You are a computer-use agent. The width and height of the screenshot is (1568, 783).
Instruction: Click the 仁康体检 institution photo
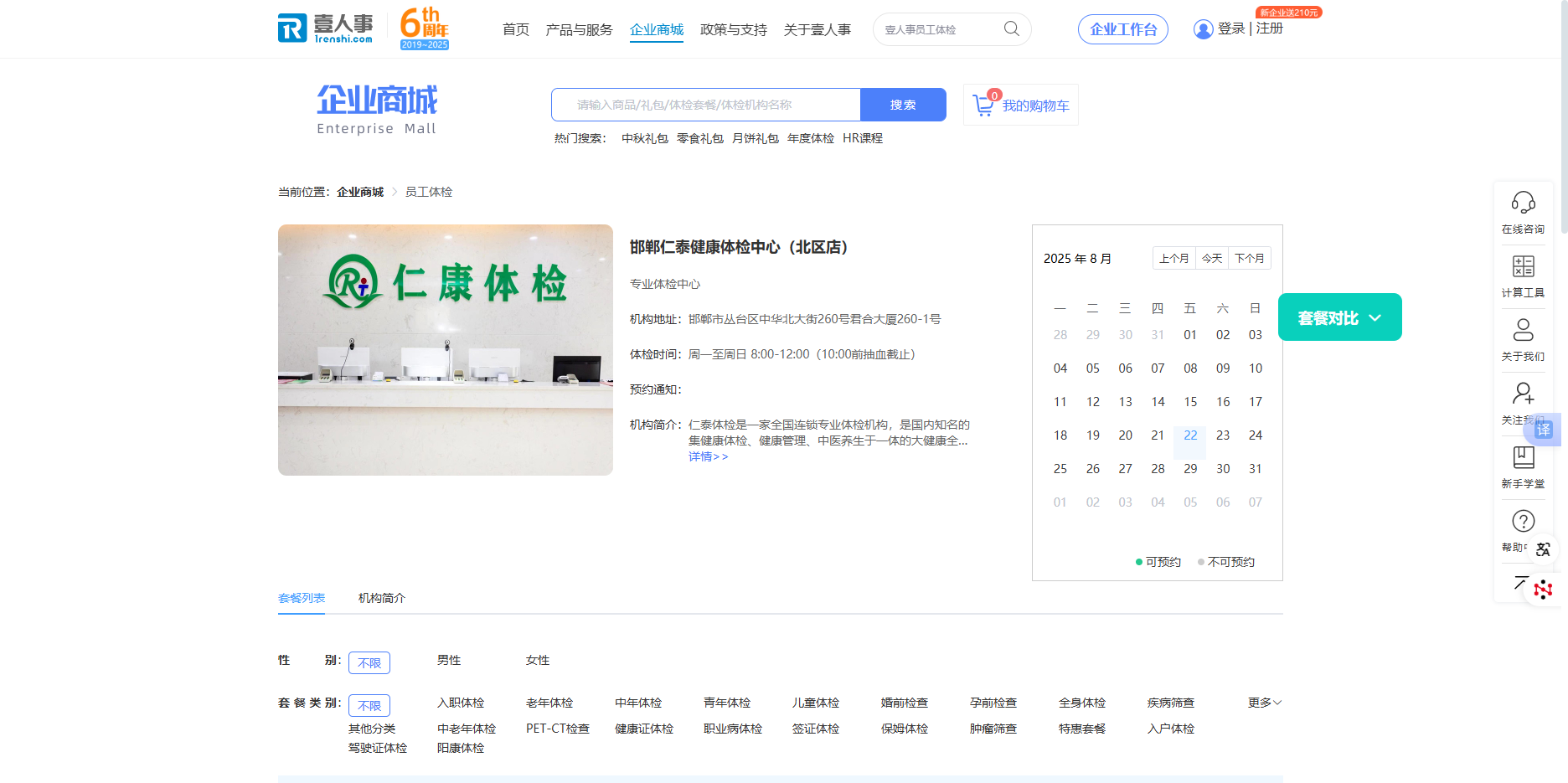(446, 350)
